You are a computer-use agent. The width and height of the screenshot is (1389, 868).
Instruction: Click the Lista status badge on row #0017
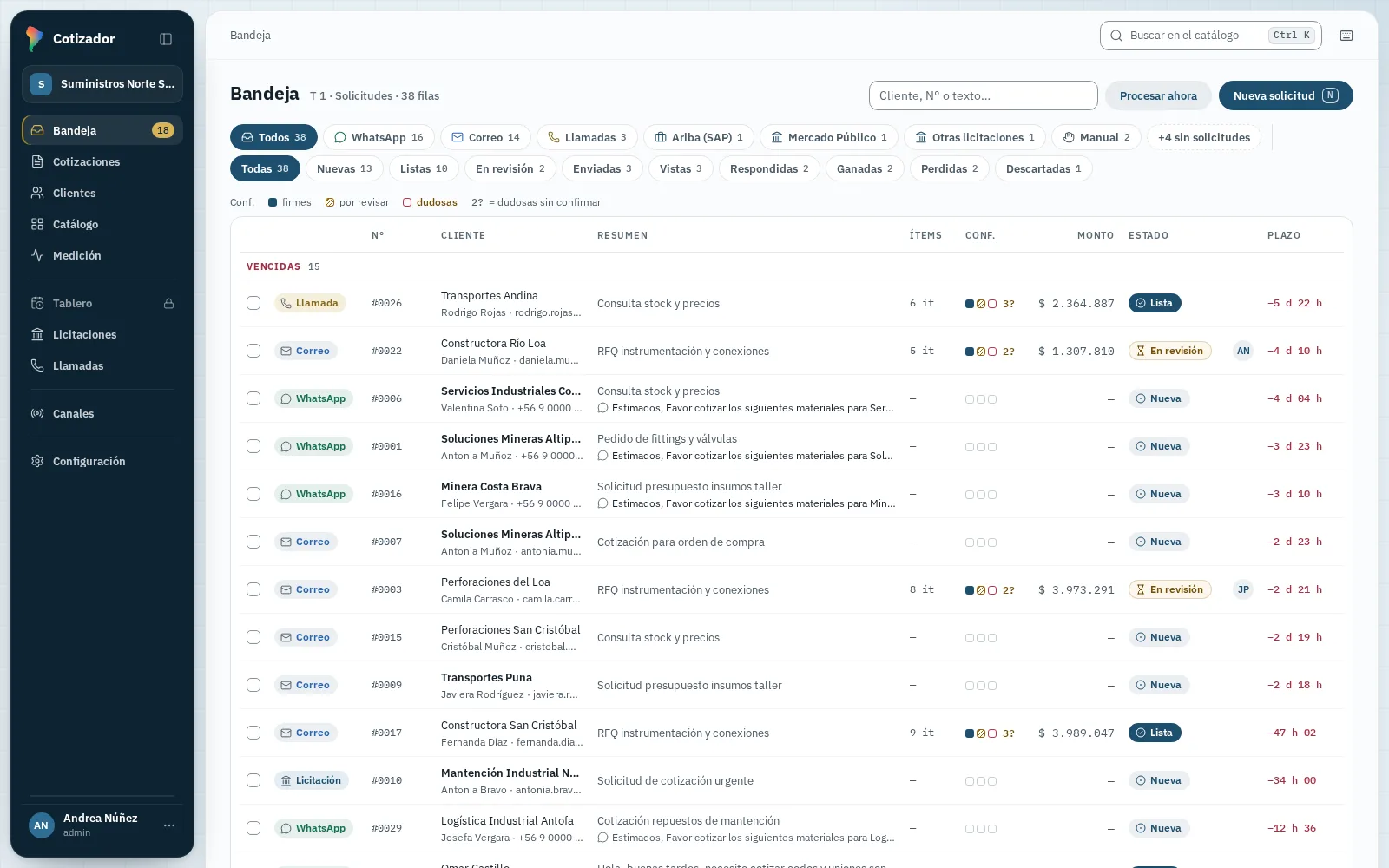1155,733
